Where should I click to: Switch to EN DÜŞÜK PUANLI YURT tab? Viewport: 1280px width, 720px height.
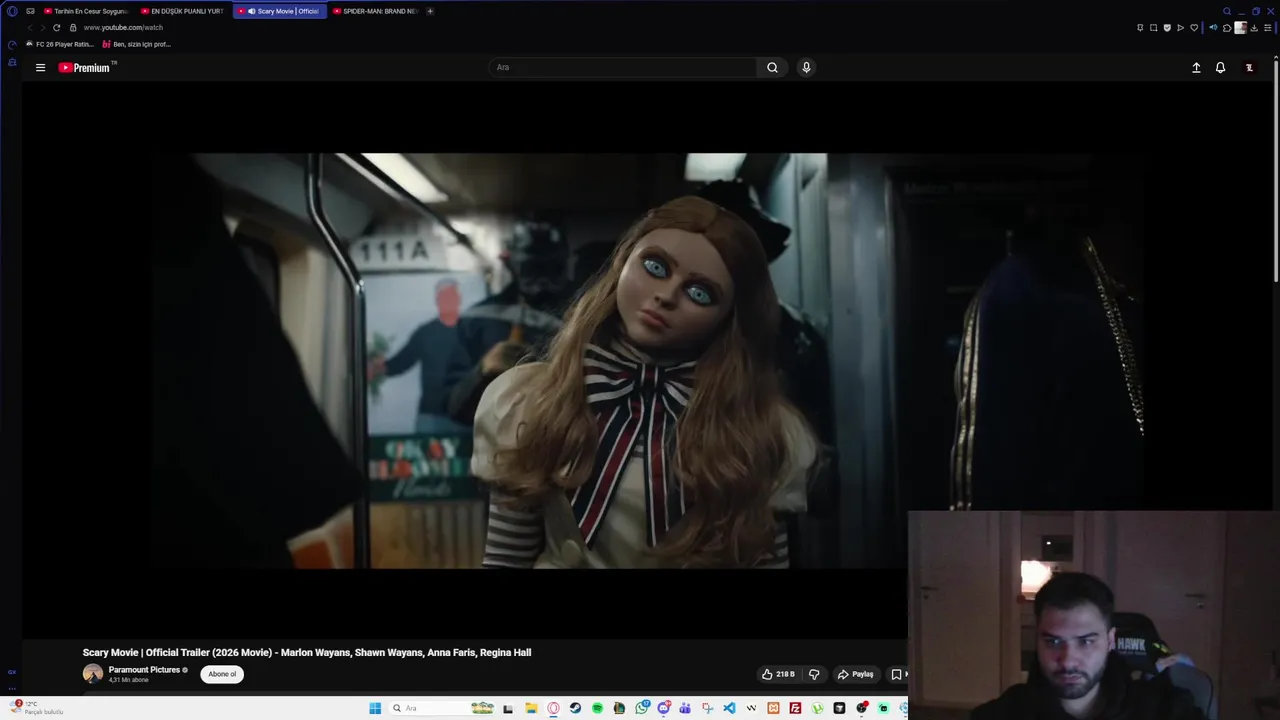(x=182, y=11)
